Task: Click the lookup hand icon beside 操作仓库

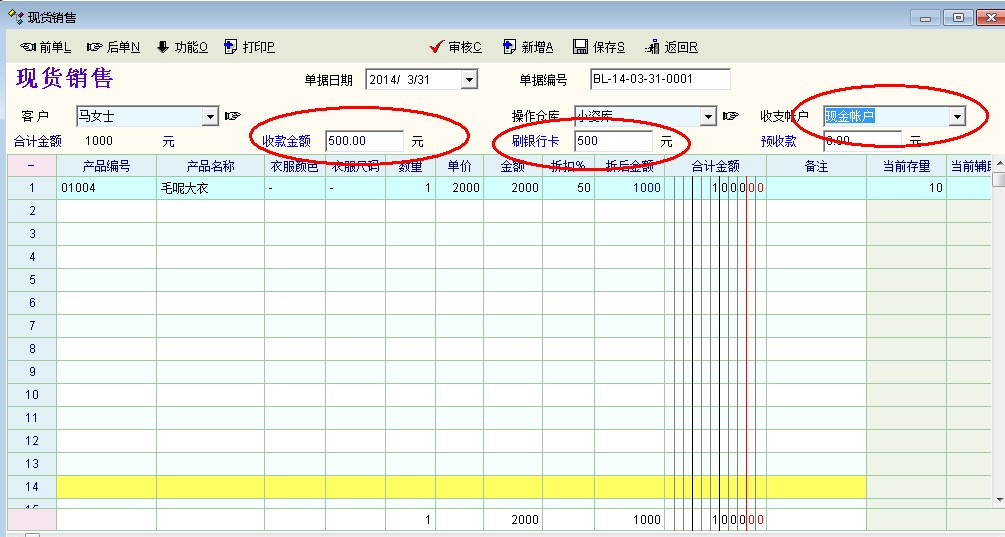Action: pos(731,117)
